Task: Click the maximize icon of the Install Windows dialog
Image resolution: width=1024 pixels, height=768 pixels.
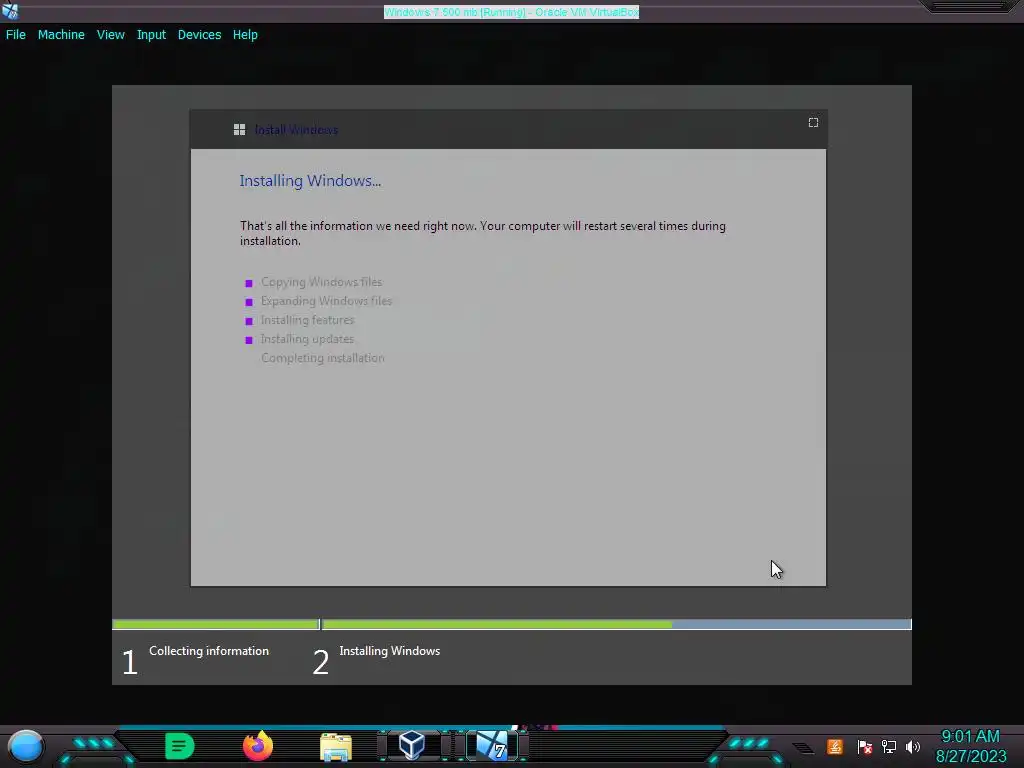Action: pos(813,123)
